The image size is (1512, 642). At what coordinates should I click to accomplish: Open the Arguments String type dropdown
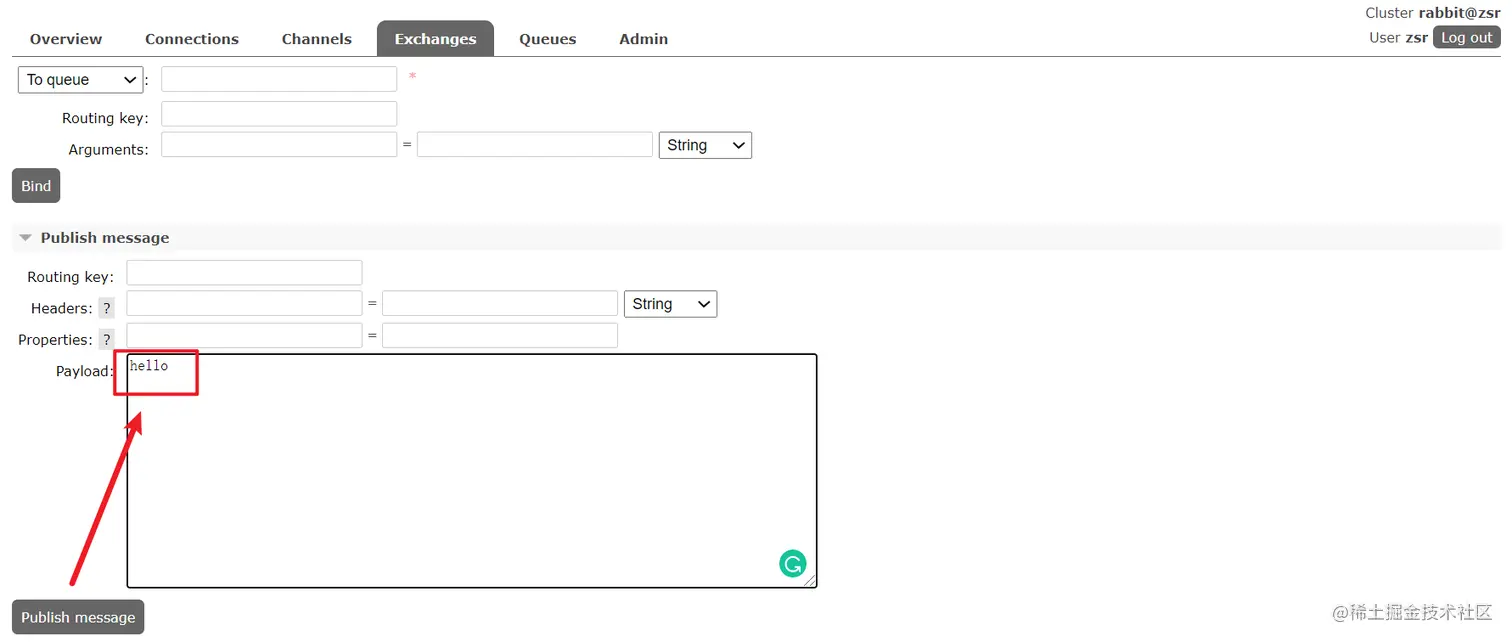point(705,145)
